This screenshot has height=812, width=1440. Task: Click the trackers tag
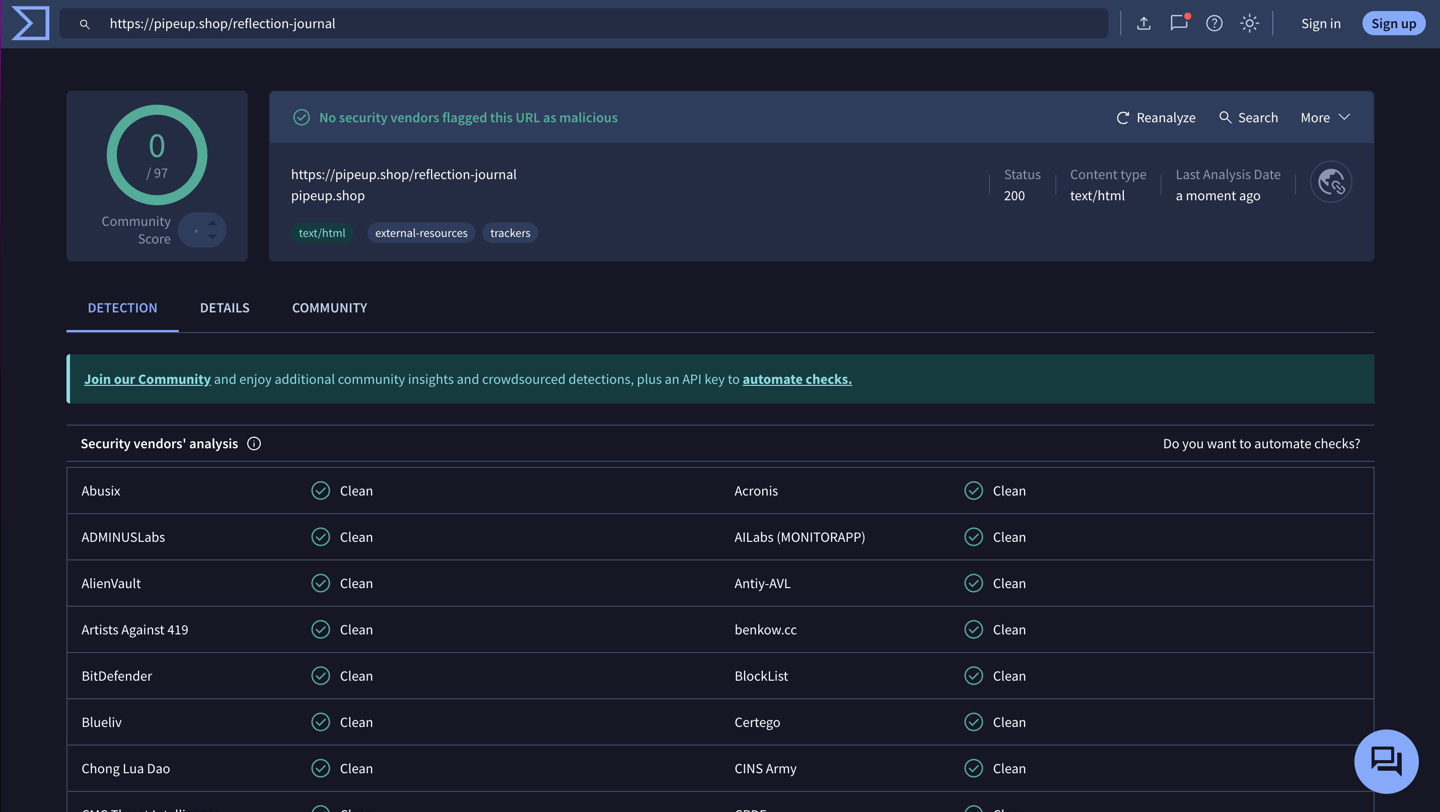(510, 233)
